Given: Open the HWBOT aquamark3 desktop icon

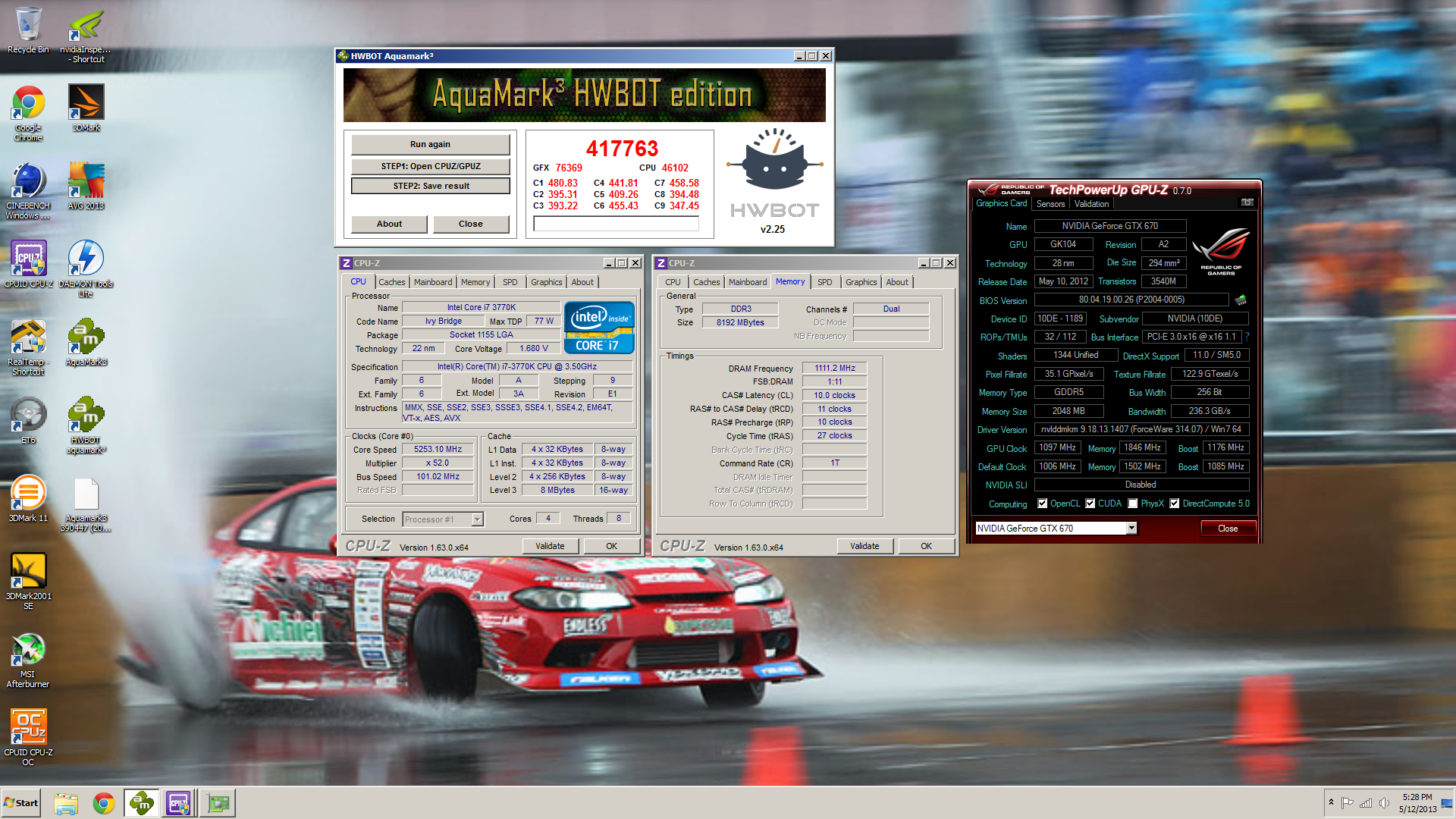Looking at the screenshot, I should (86, 425).
